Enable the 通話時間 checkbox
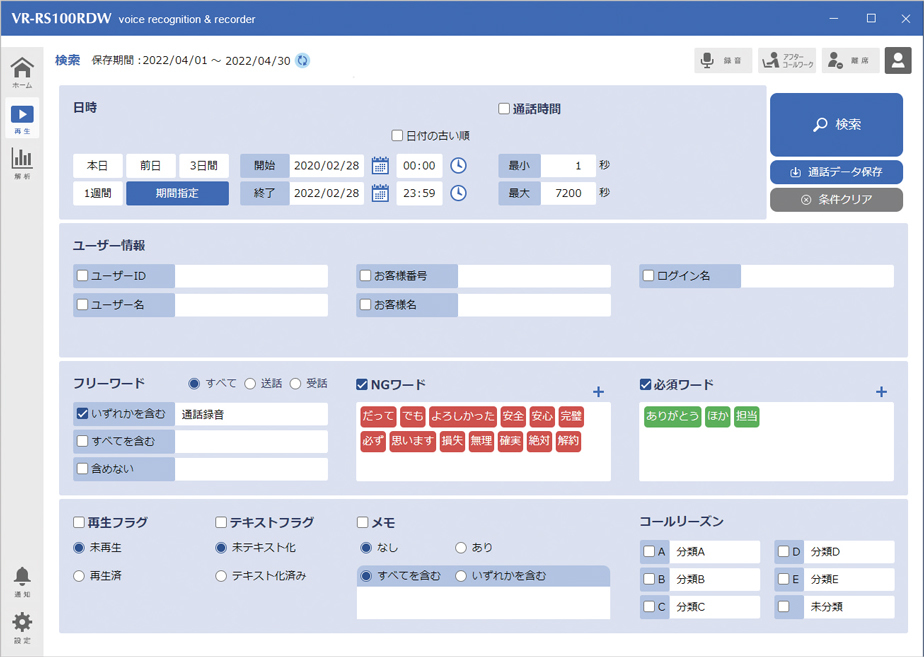Screen dimensions: 924x657 point(505,109)
